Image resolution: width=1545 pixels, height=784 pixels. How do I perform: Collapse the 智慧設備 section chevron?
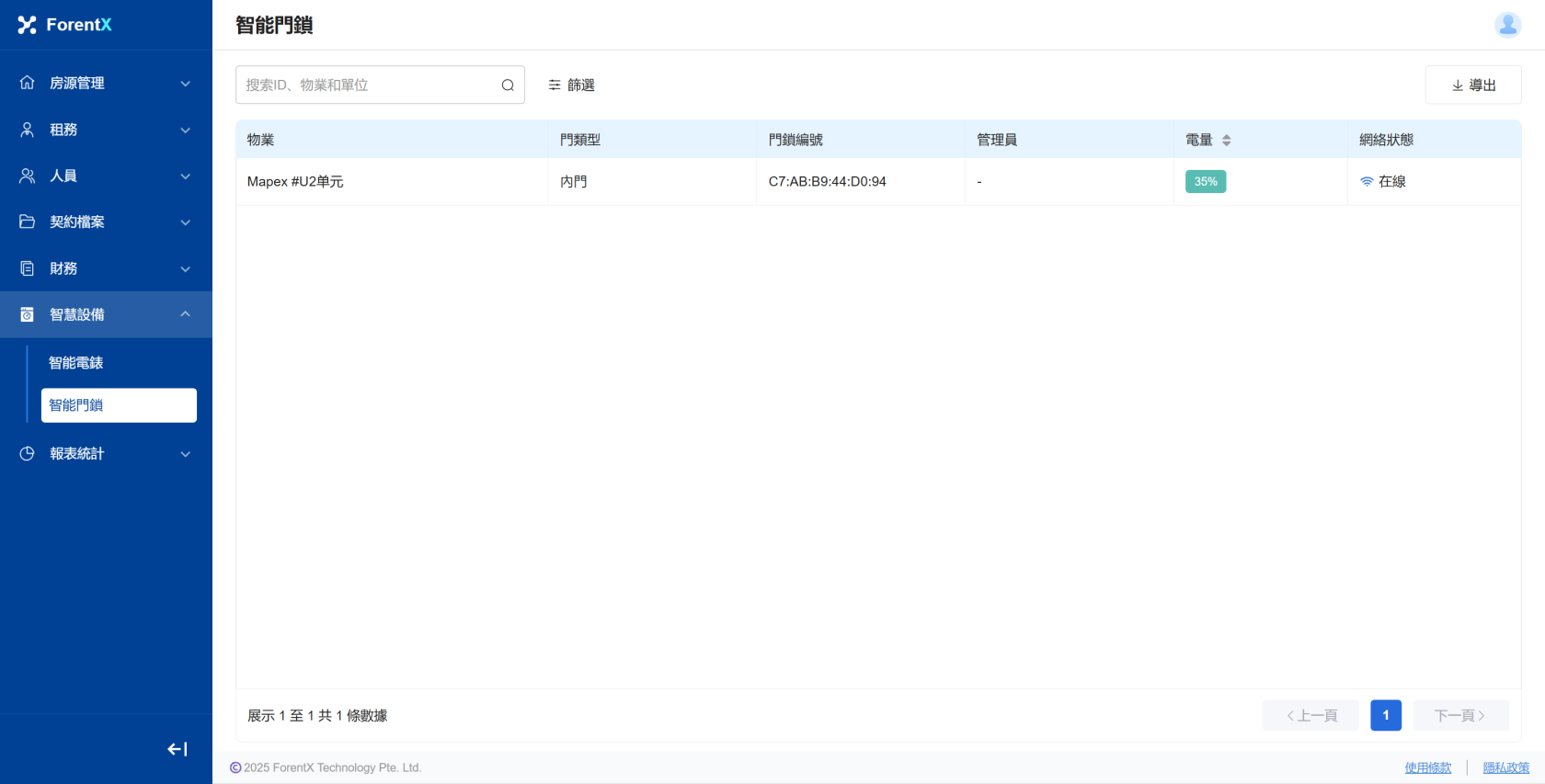click(186, 314)
